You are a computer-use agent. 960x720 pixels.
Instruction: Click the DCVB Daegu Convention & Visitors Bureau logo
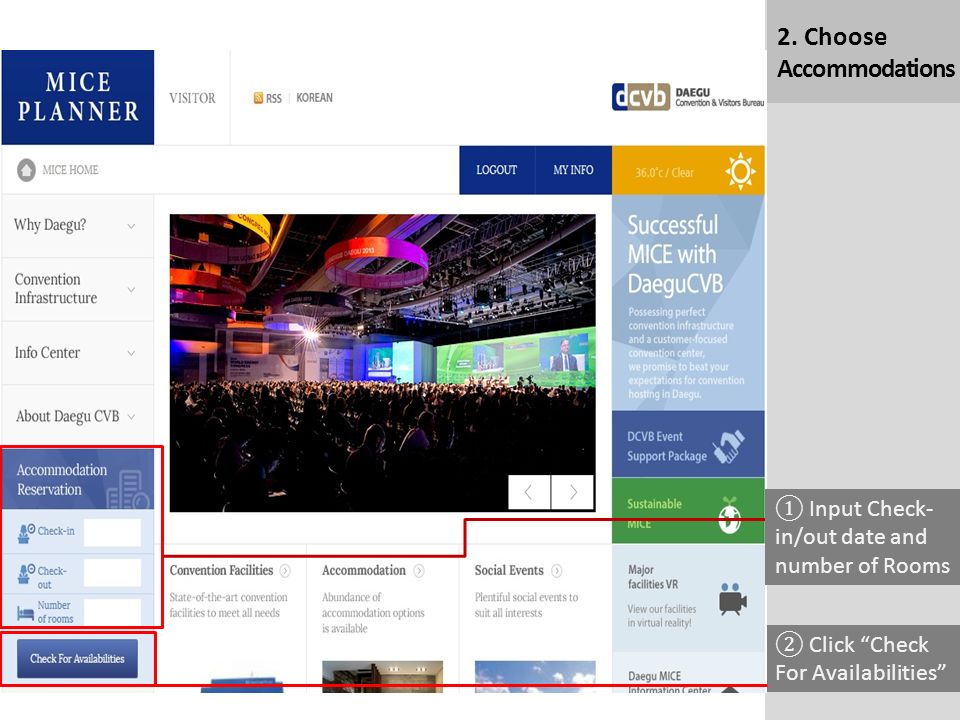(x=688, y=97)
